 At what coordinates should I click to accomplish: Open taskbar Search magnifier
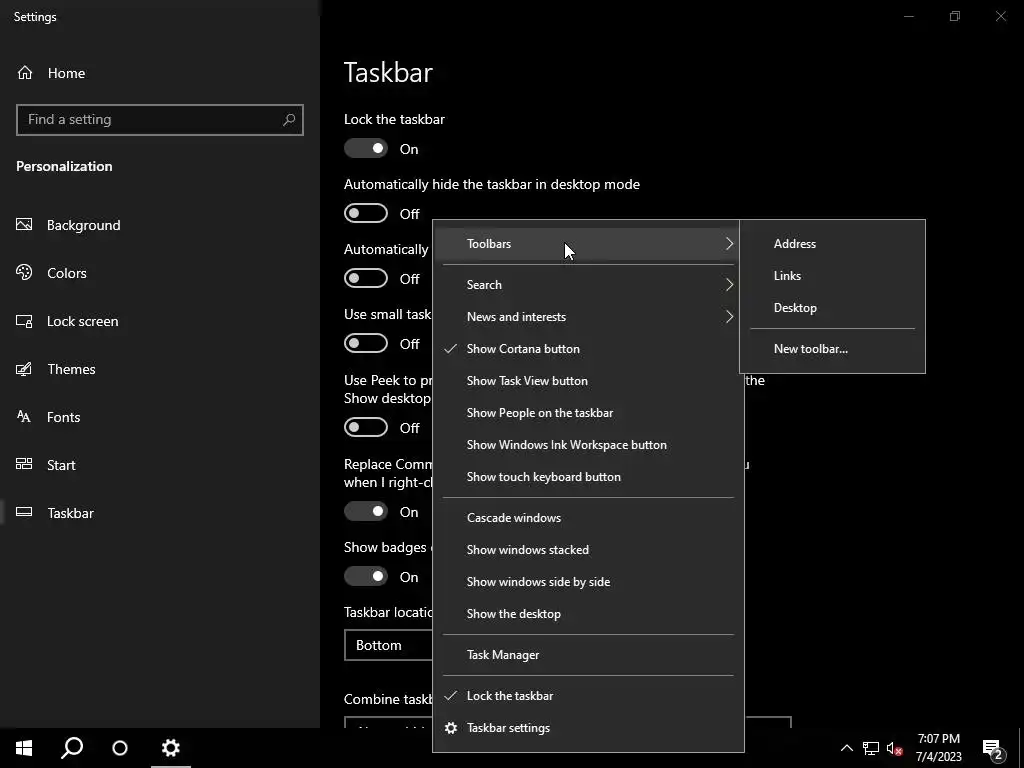pyautogui.click(x=72, y=748)
